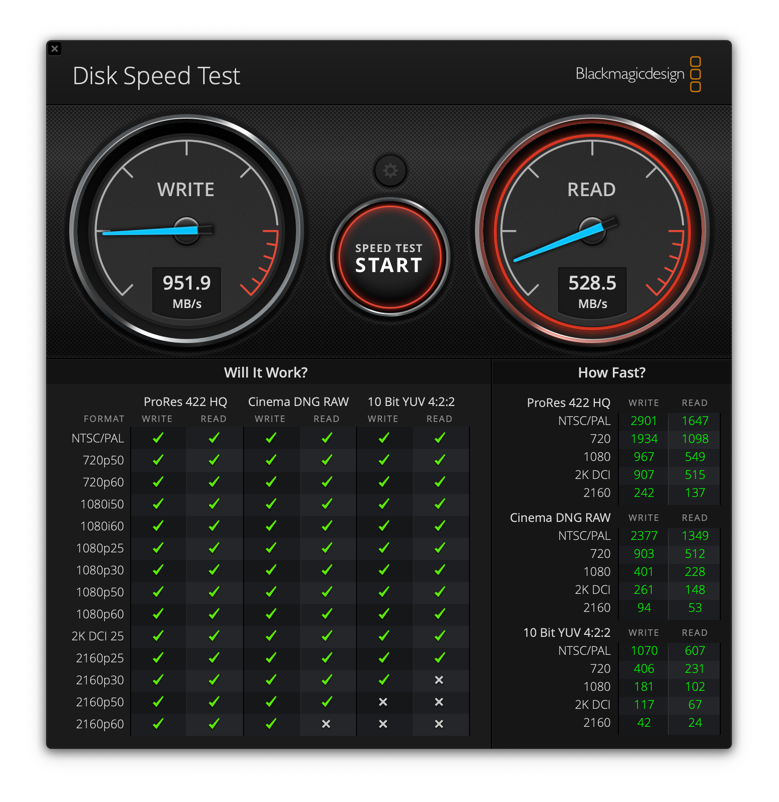This screenshot has width=779, height=802.
Task: Click checkmark for 720p50 ProRes read
Action: (214, 460)
